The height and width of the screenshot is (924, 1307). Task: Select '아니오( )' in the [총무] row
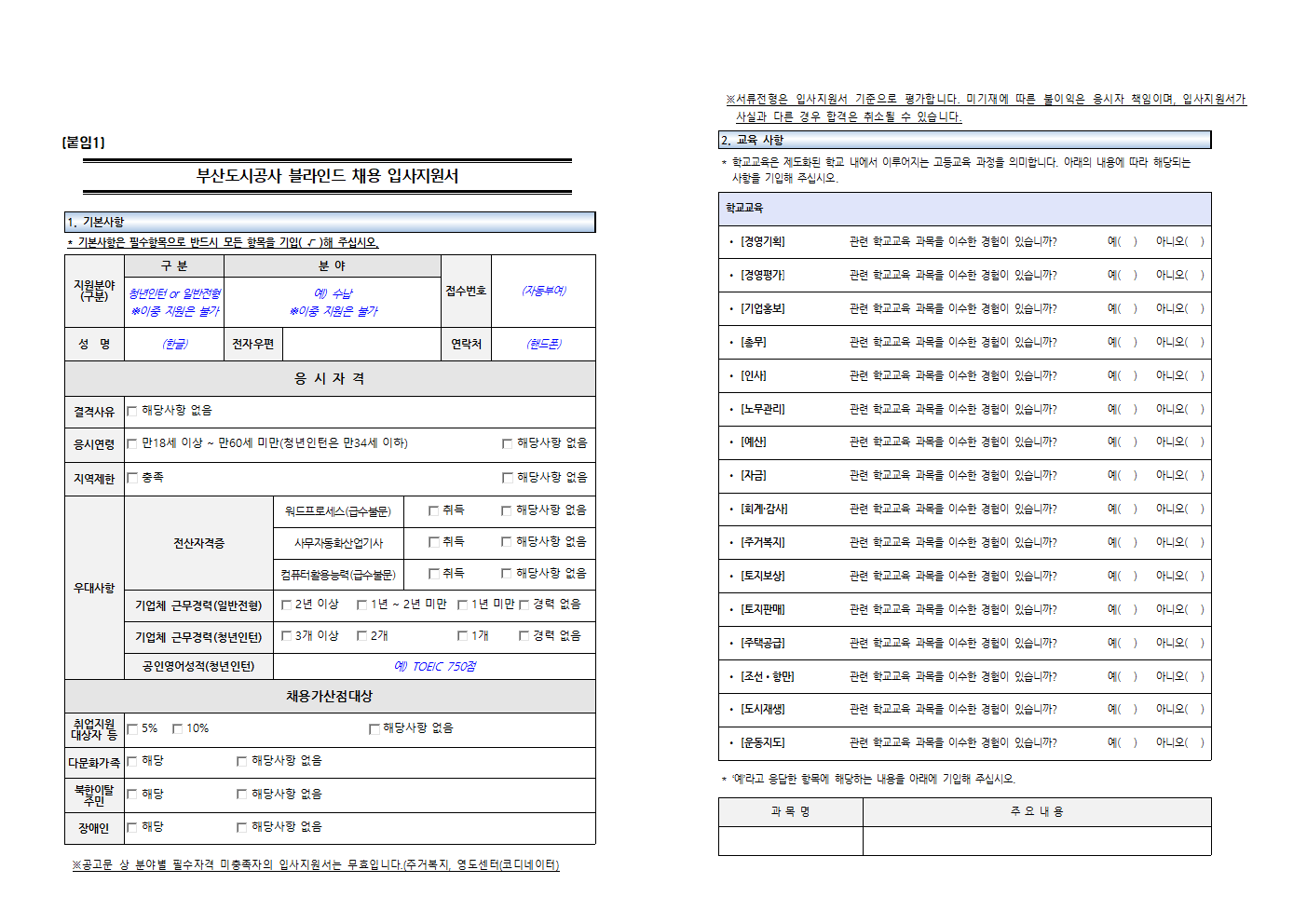pyautogui.click(x=1179, y=342)
